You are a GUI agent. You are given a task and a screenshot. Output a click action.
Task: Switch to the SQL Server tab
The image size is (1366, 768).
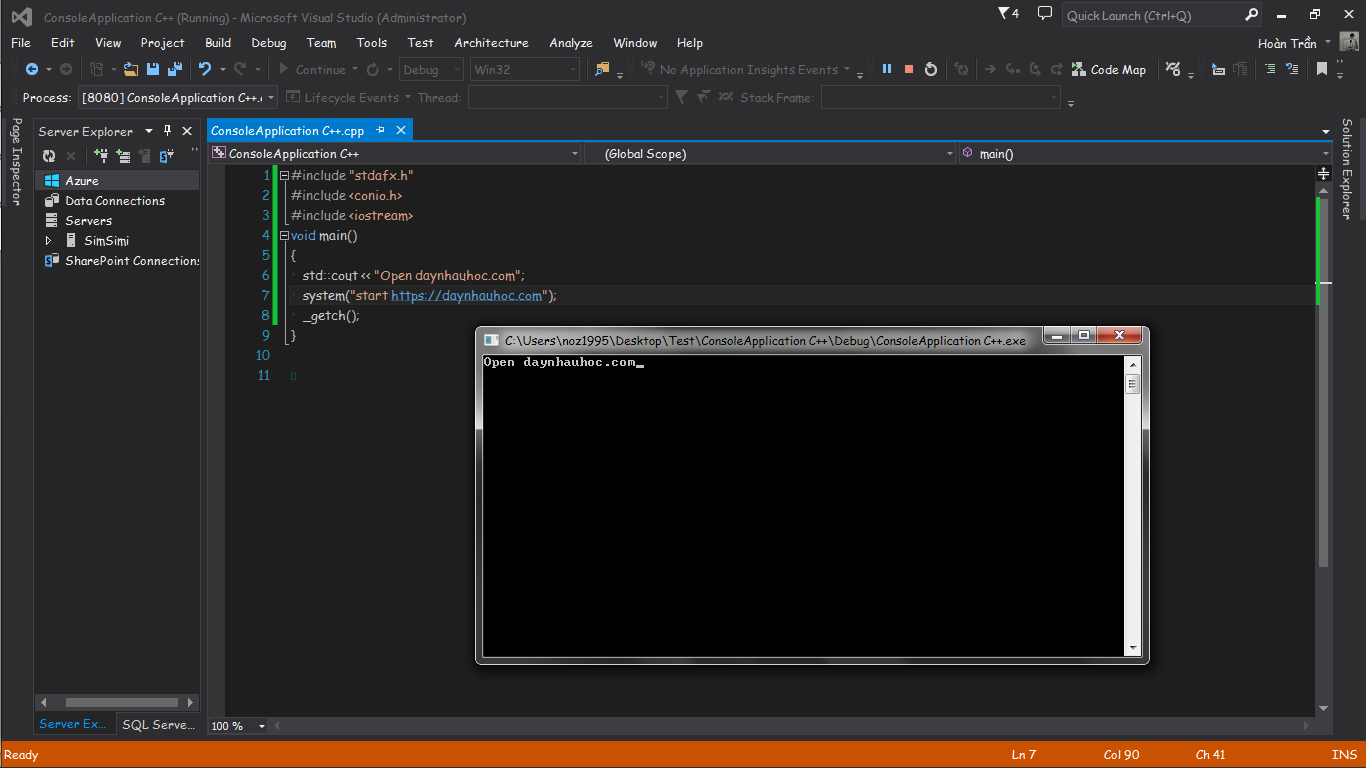coord(158,725)
